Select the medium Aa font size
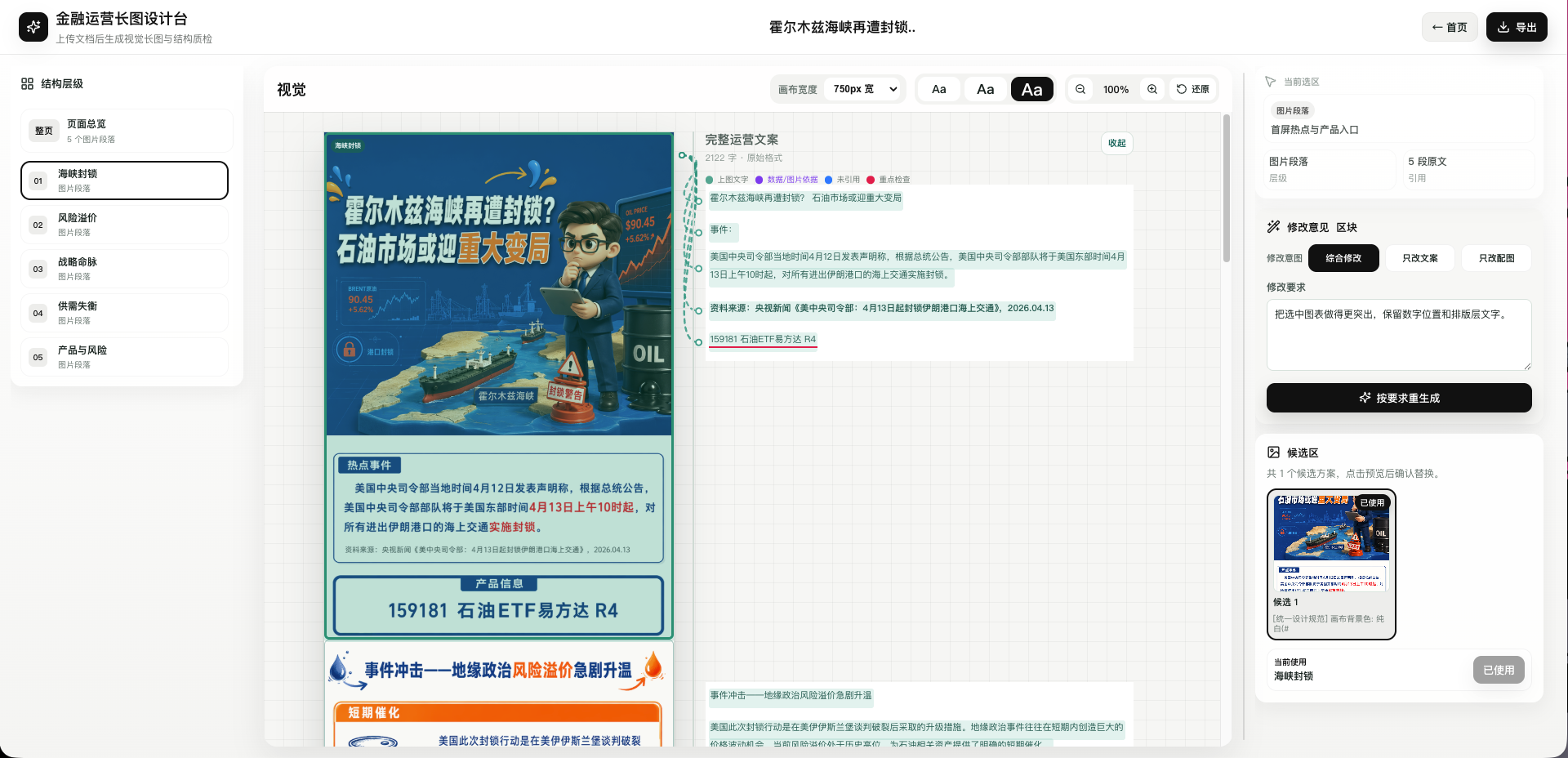This screenshot has width=1568, height=758. coord(986,89)
